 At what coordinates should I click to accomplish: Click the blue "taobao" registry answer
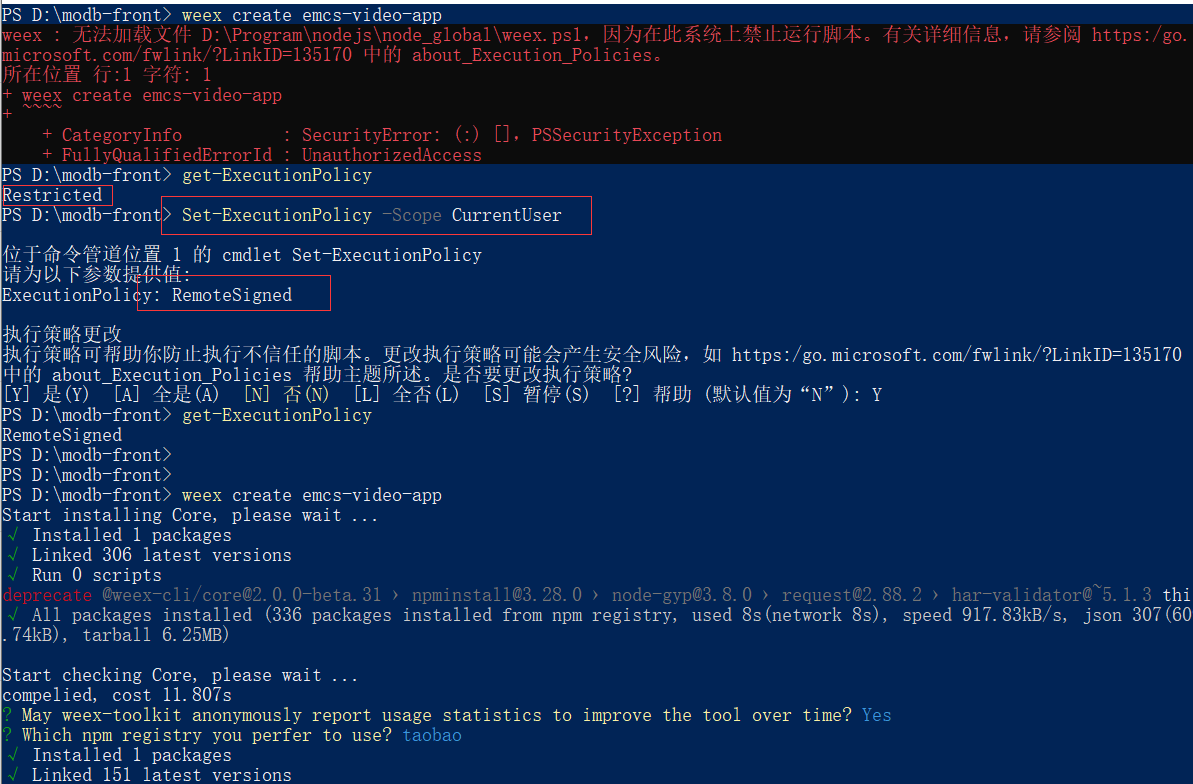(432, 735)
